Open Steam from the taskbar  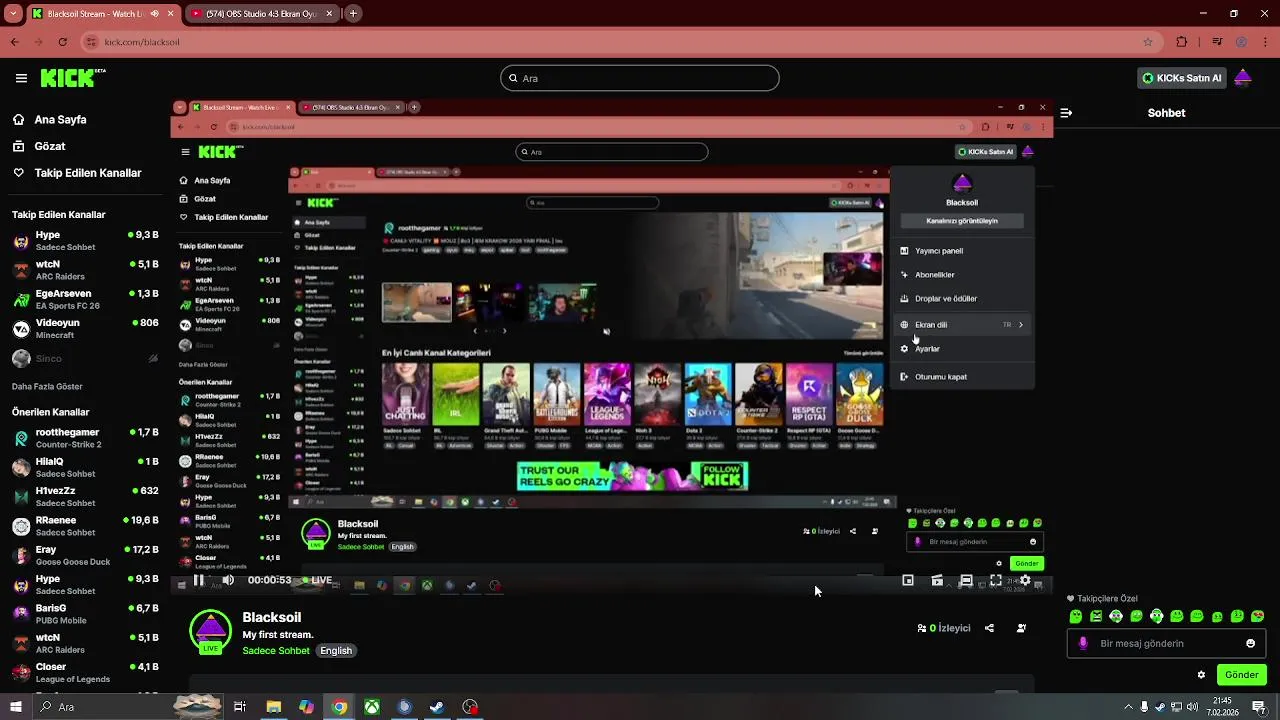(x=437, y=707)
